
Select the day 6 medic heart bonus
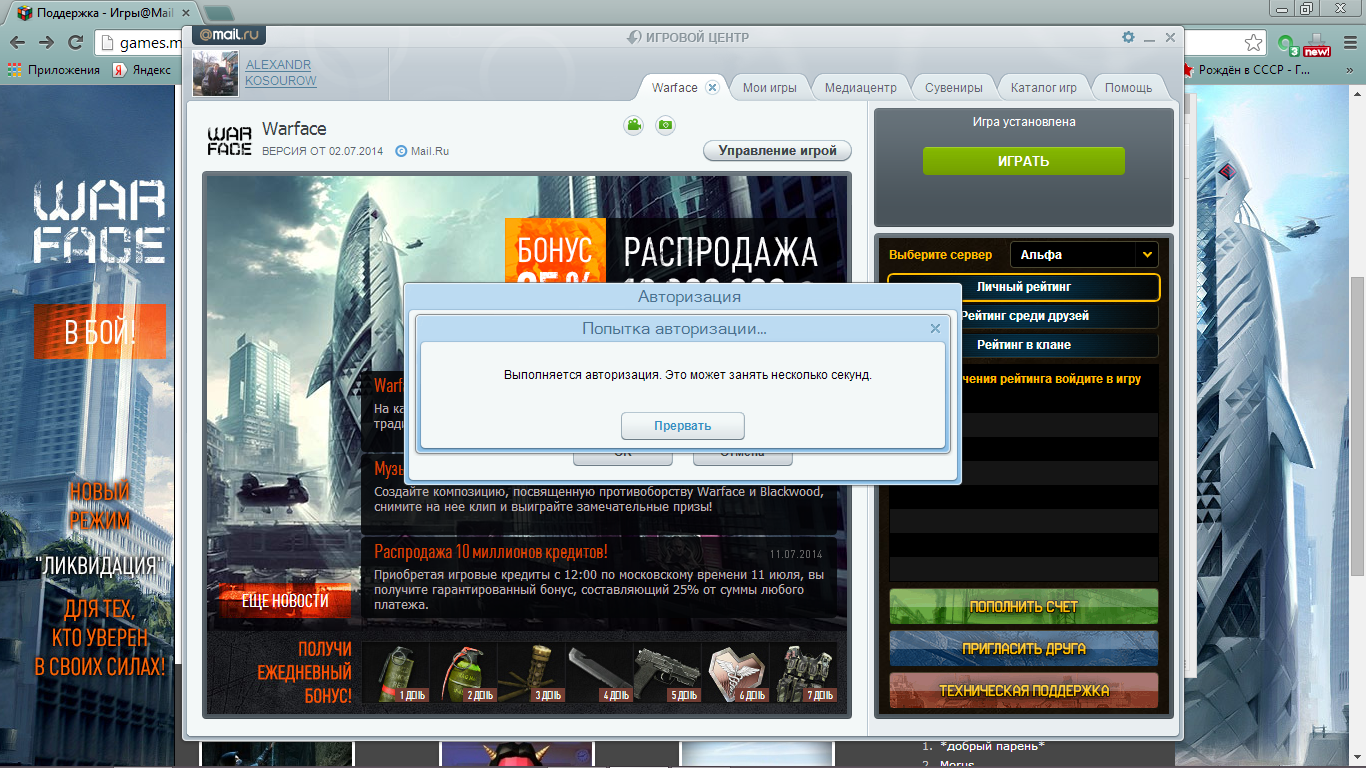(735, 671)
